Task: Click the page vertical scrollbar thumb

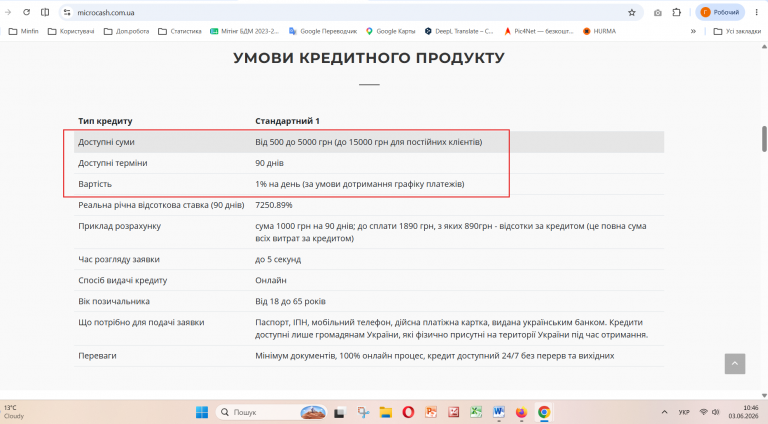Action: point(764,139)
